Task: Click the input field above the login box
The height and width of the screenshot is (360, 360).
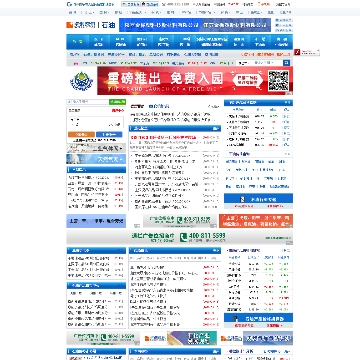Action: pos(87,102)
